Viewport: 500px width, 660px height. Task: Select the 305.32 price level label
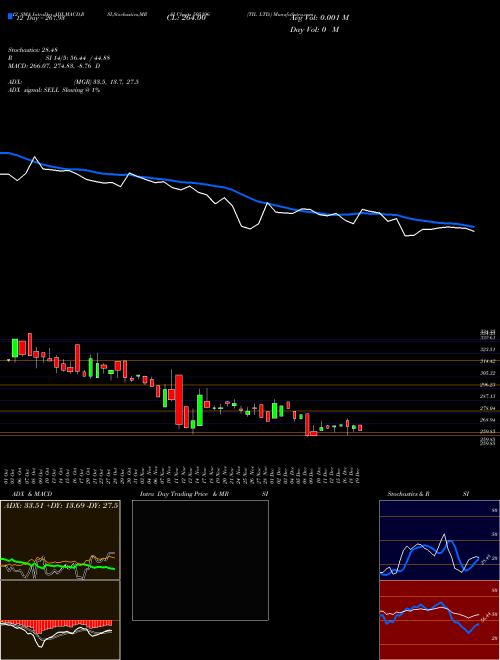[x=488, y=373]
